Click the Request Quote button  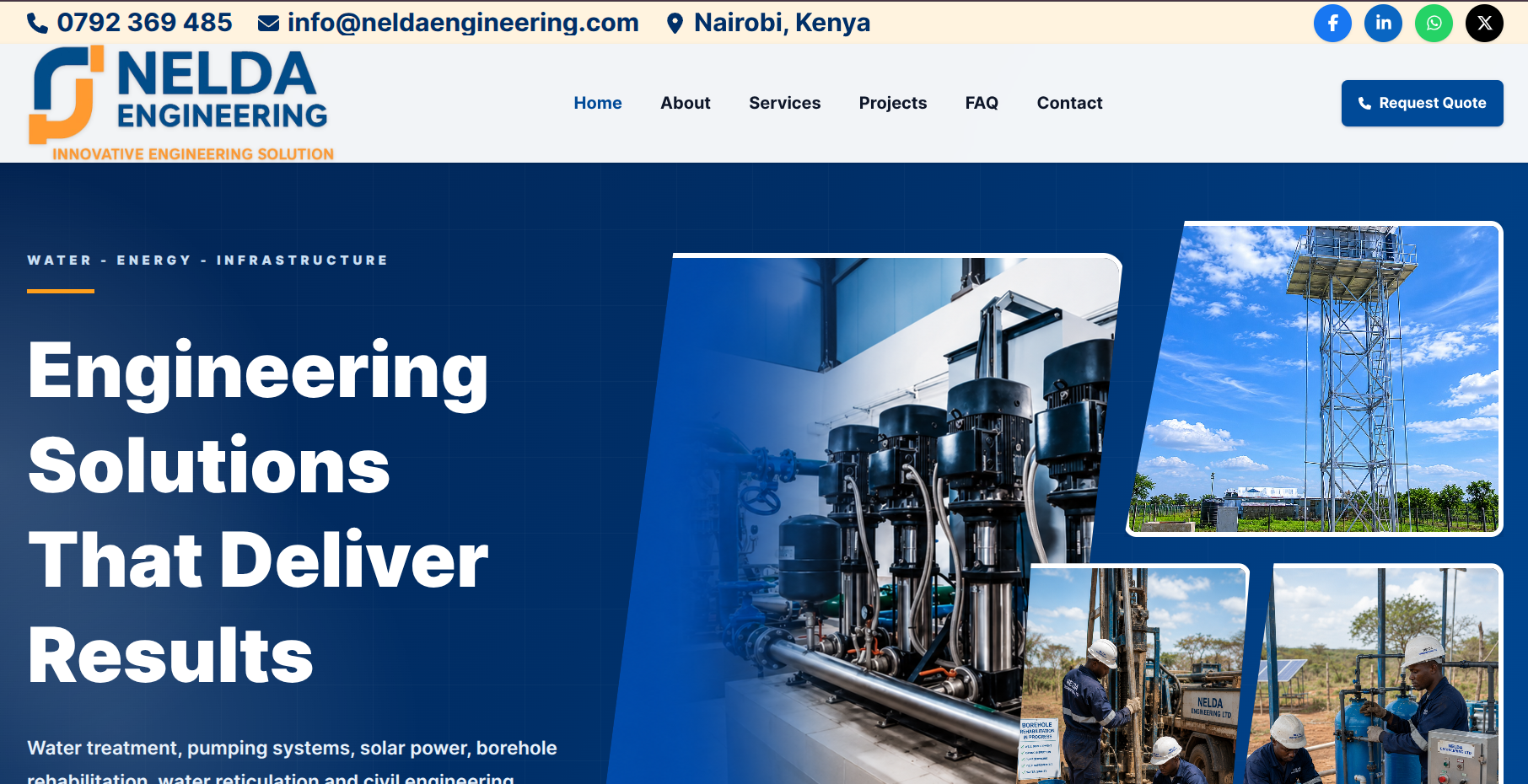click(x=1422, y=103)
